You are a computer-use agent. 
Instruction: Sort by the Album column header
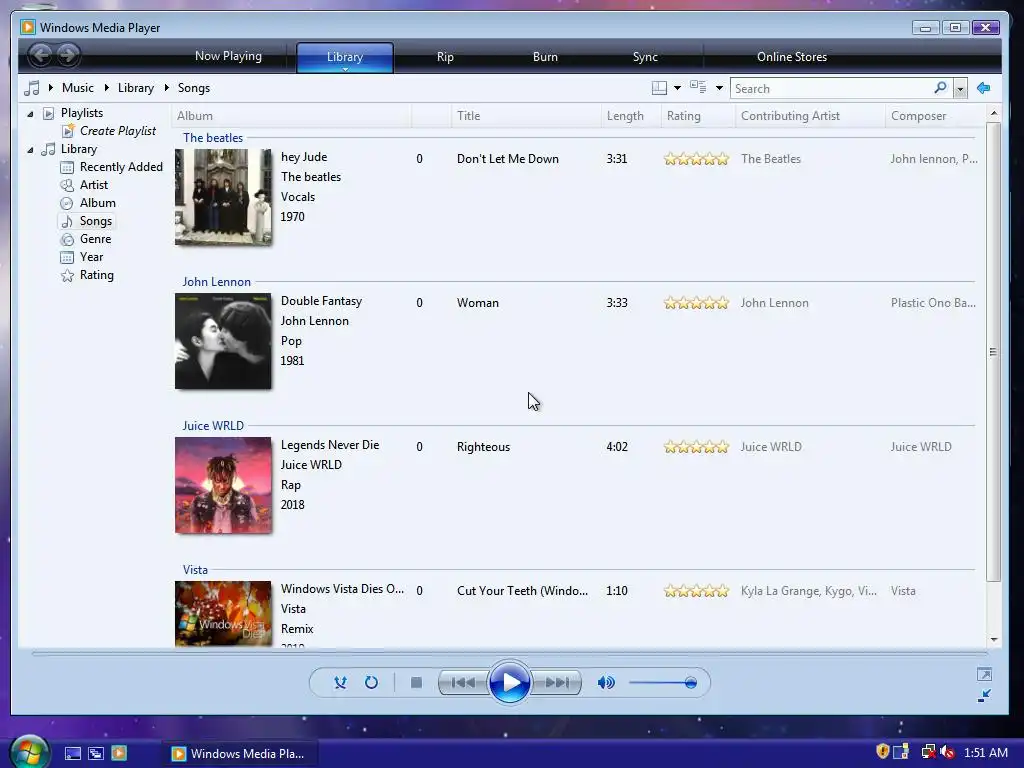click(291, 116)
